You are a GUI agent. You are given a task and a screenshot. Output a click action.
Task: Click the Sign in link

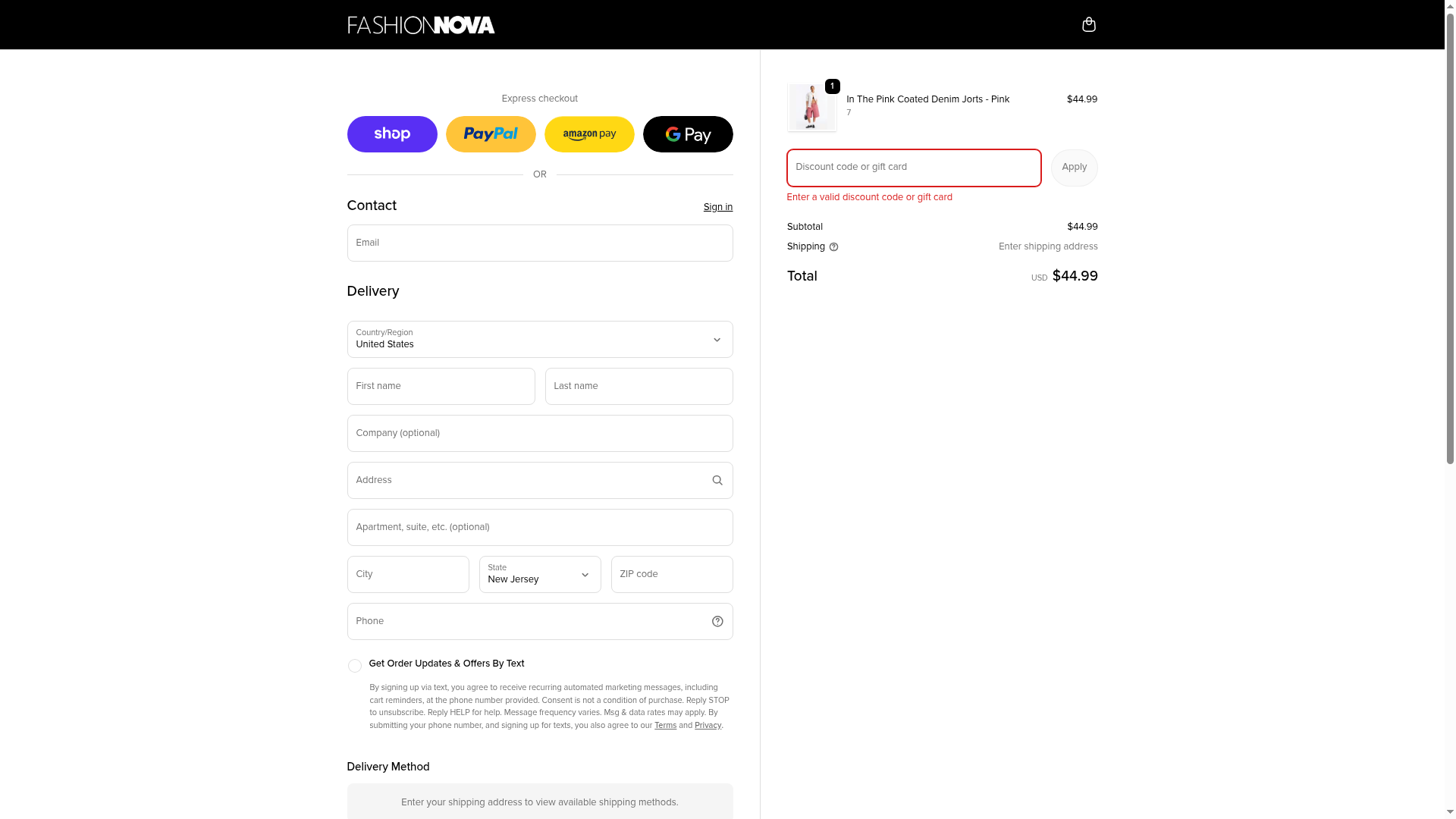[x=717, y=207]
